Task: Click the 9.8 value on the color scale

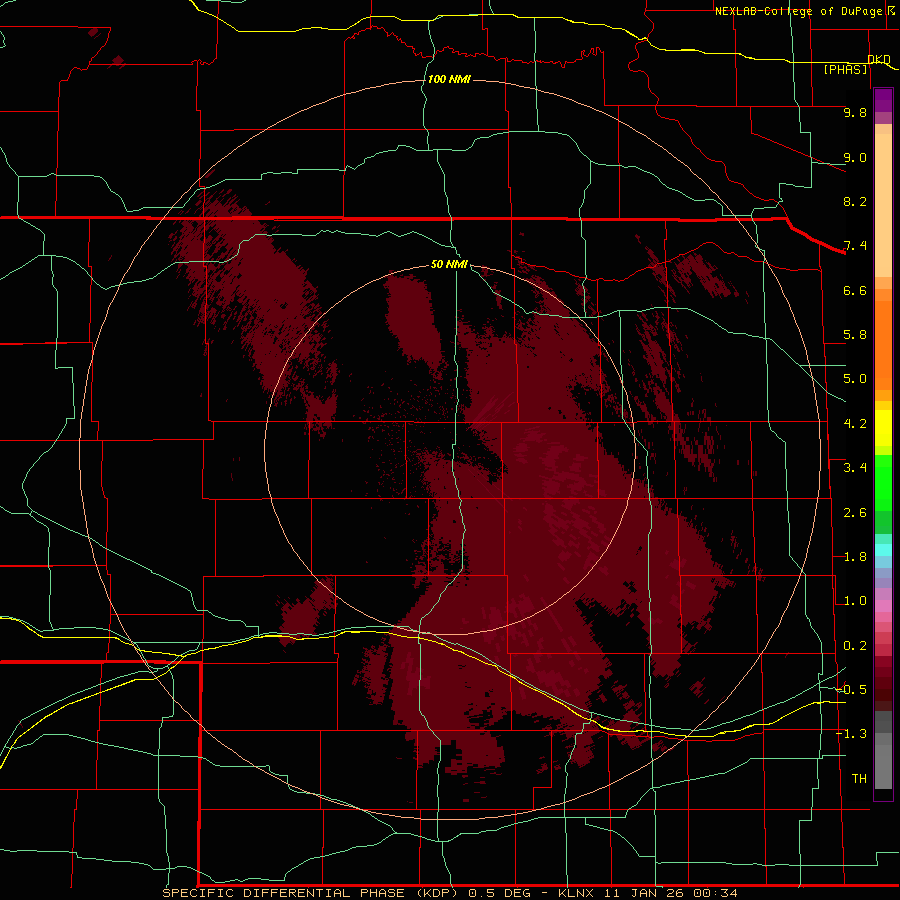Action: 855,112
